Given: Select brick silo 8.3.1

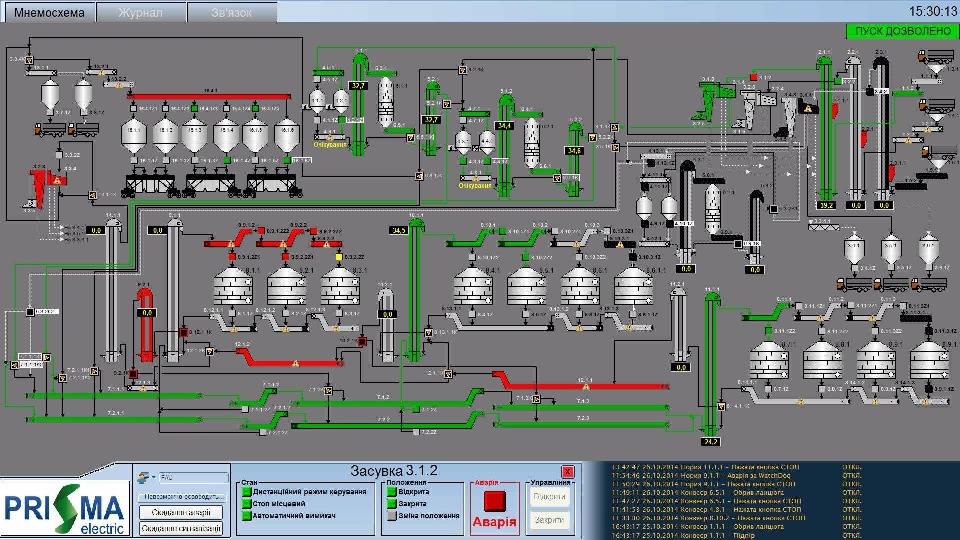Looking at the screenshot, I should pos(340,286).
